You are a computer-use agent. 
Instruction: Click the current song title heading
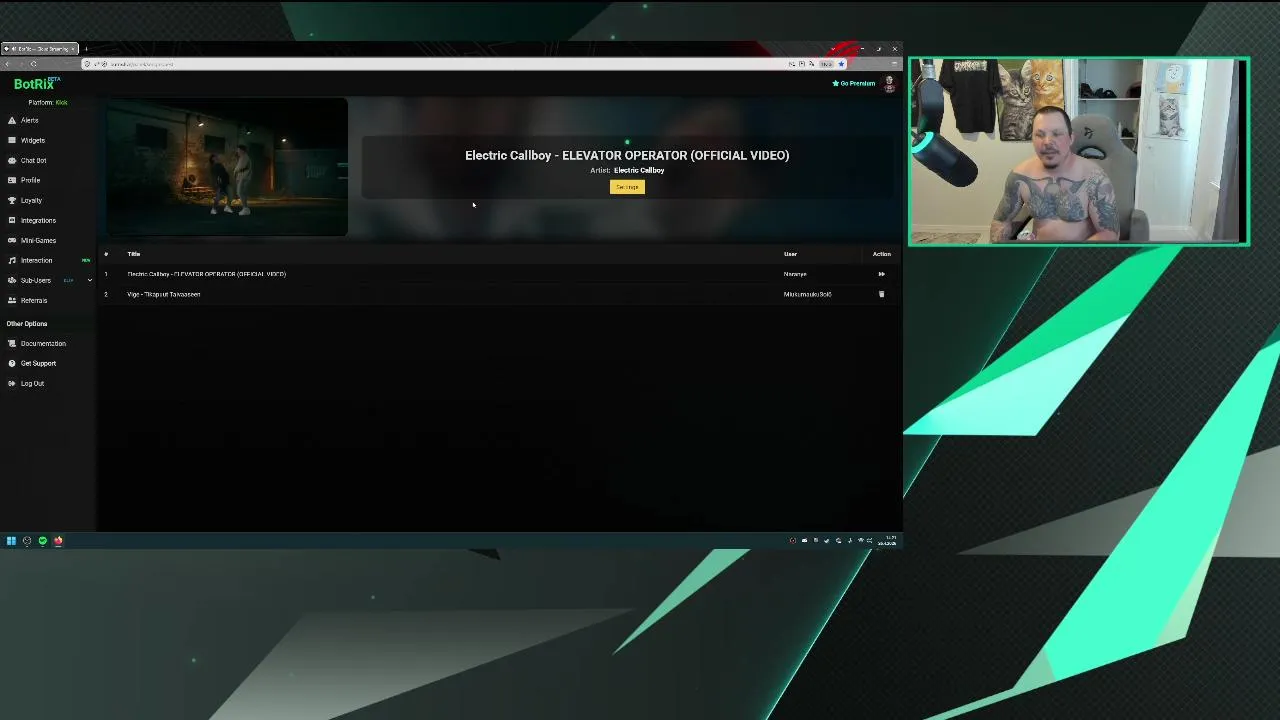627,155
